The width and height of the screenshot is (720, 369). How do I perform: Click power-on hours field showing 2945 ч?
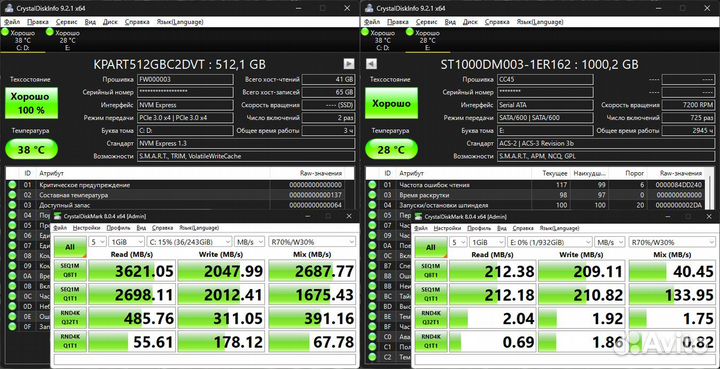coord(688,131)
